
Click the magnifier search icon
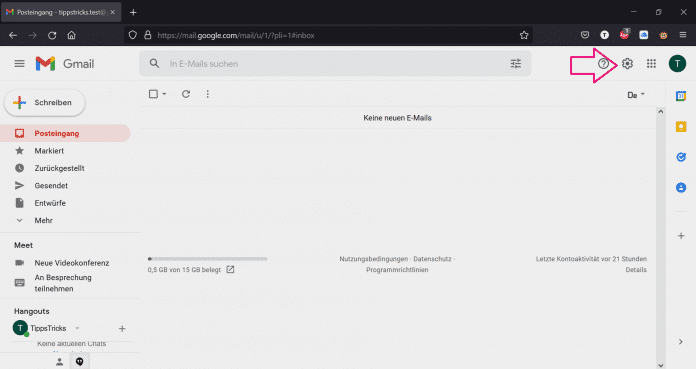[x=154, y=63]
